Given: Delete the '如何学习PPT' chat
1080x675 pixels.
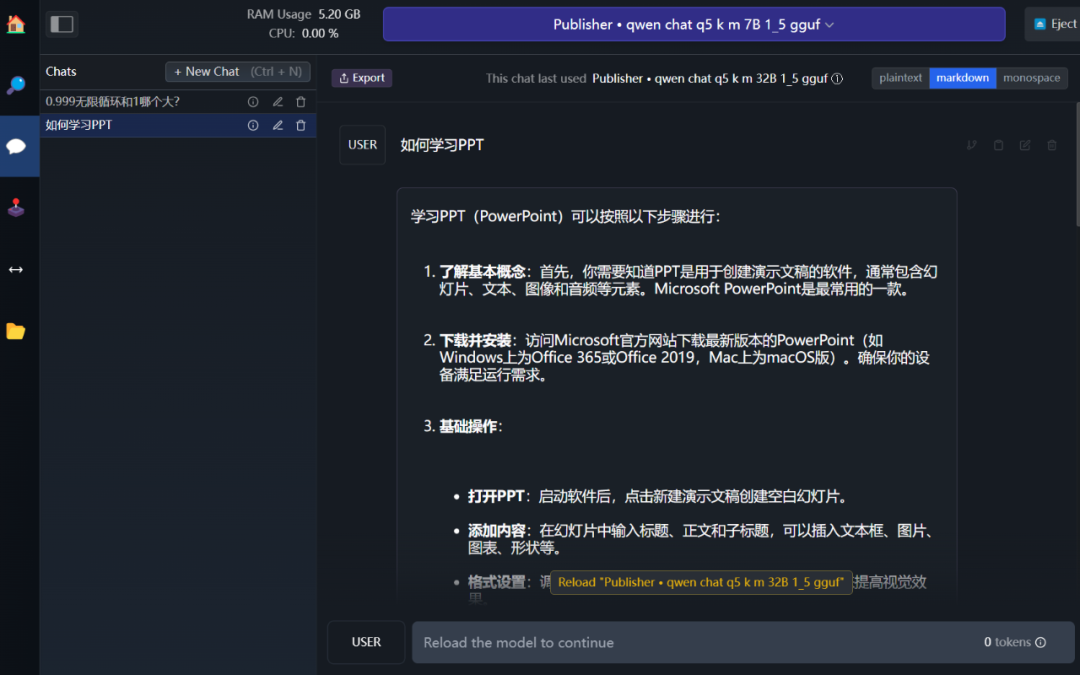Looking at the screenshot, I should (x=301, y=125).
